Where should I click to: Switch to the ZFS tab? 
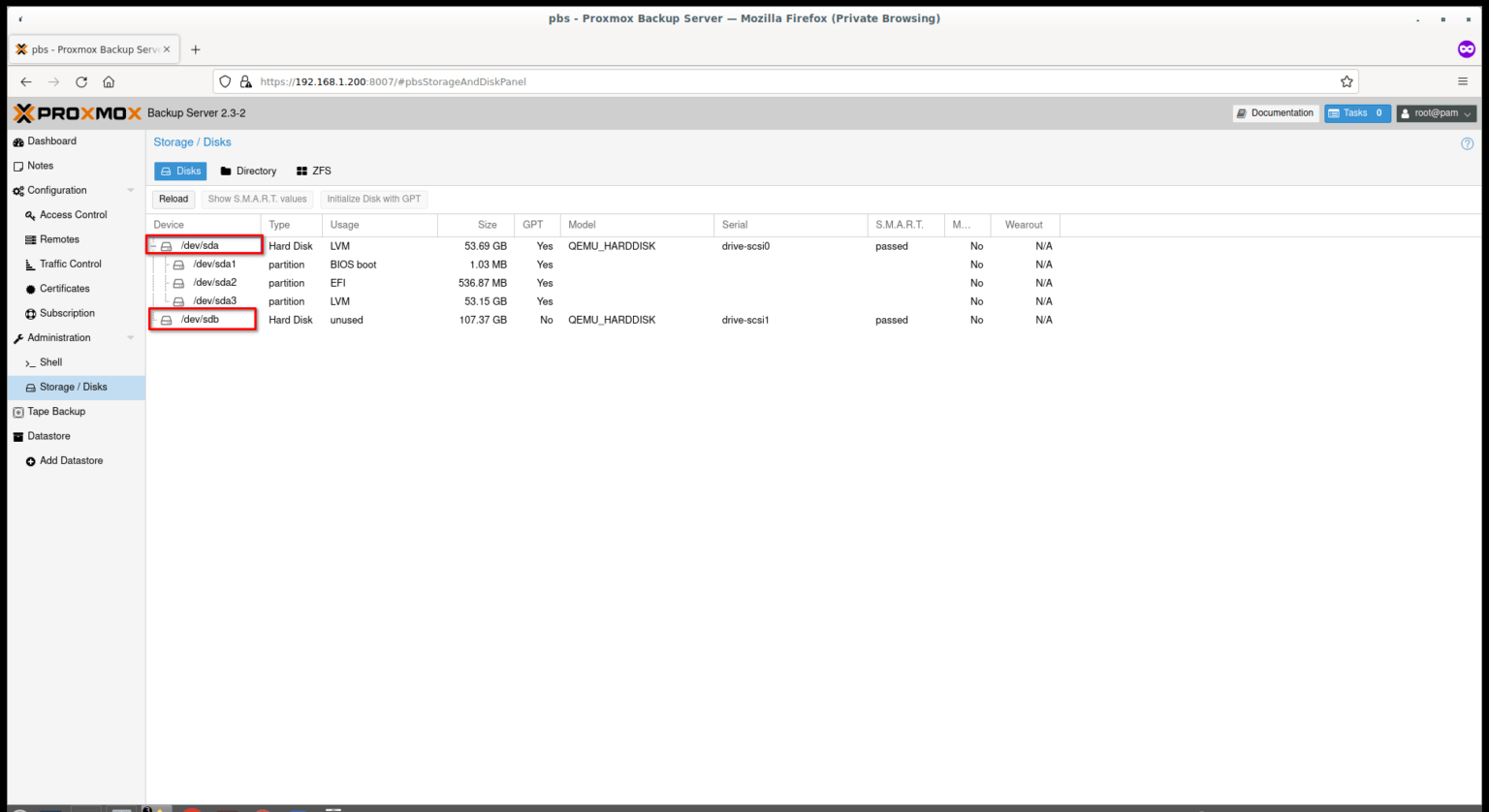point(313,172)
